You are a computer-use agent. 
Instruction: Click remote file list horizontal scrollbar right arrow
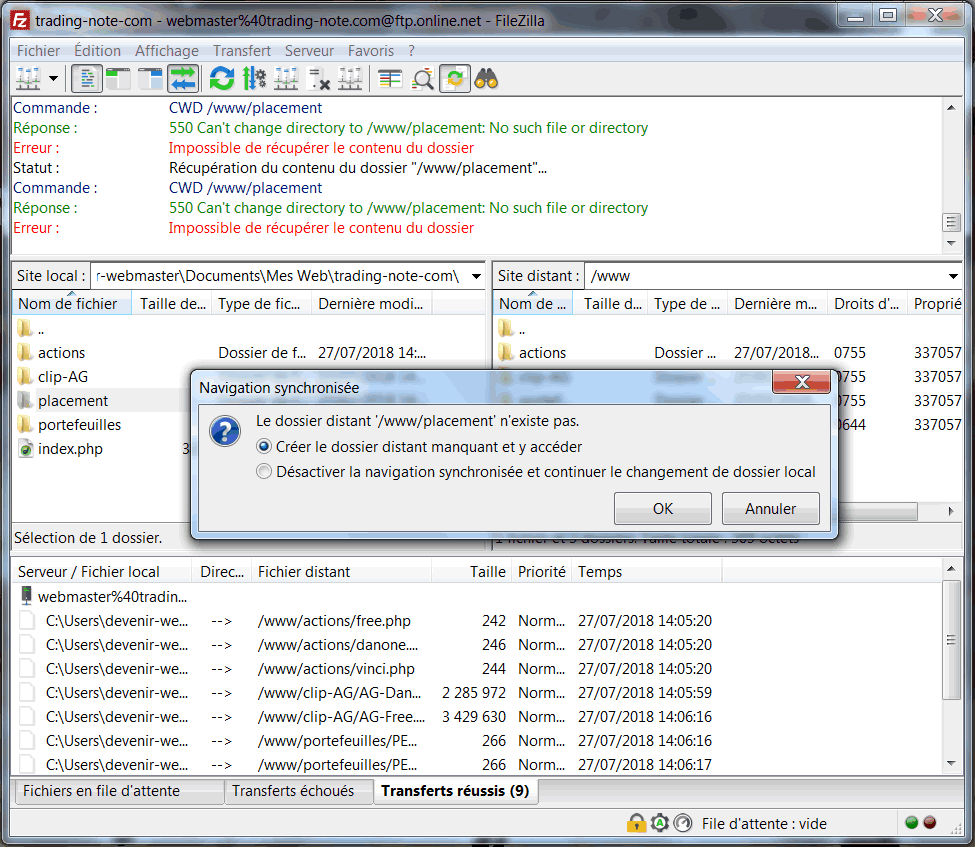[x=951, y=511]
